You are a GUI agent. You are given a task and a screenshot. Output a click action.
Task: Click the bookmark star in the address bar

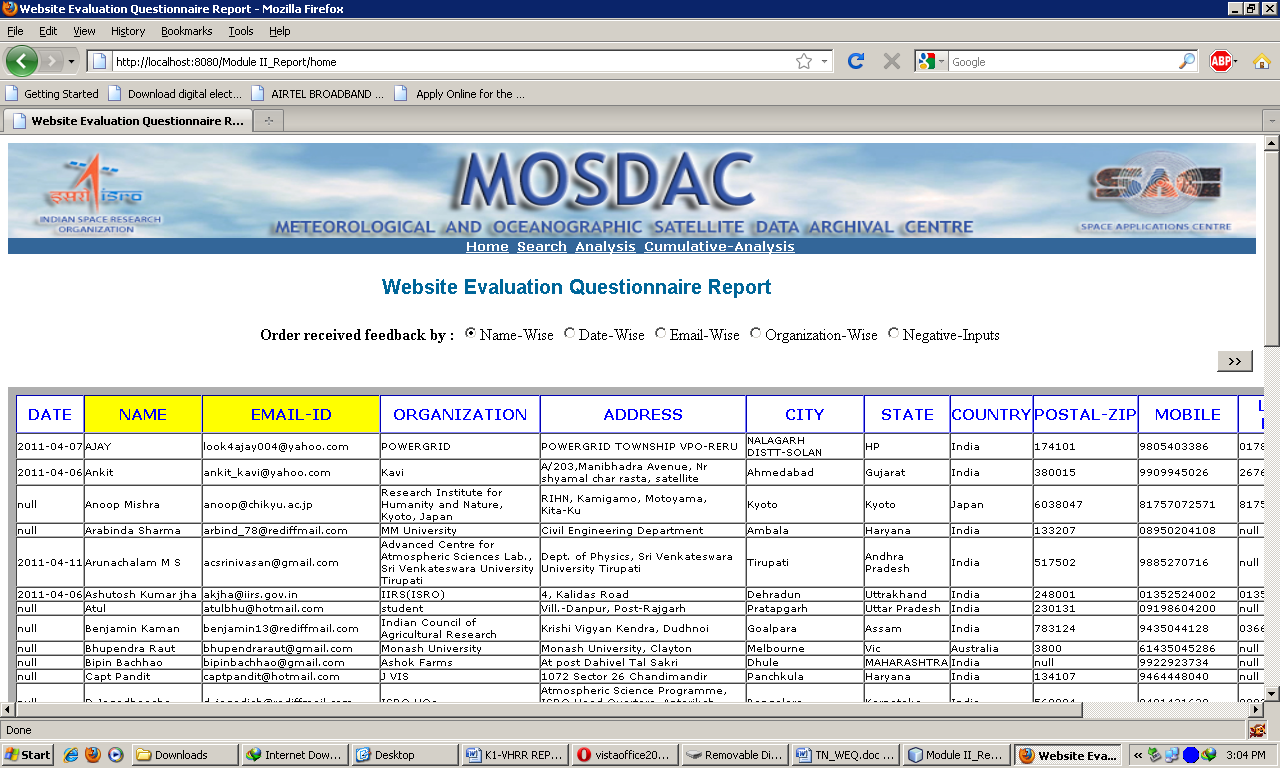pyautogui.click(x=804, y=61)
